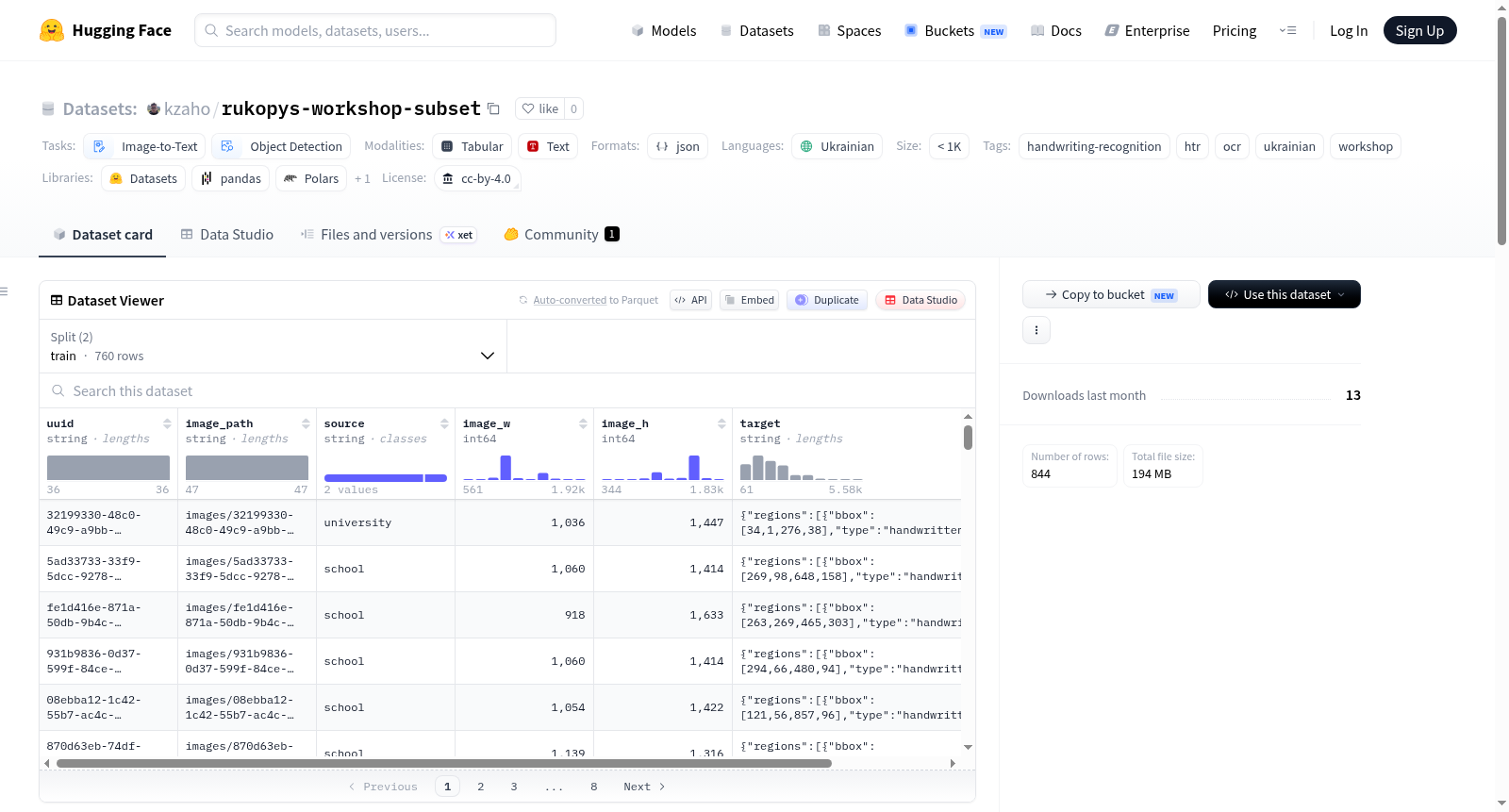
Task: Expand the Split train dropdown
Action: tap(273, 346)
